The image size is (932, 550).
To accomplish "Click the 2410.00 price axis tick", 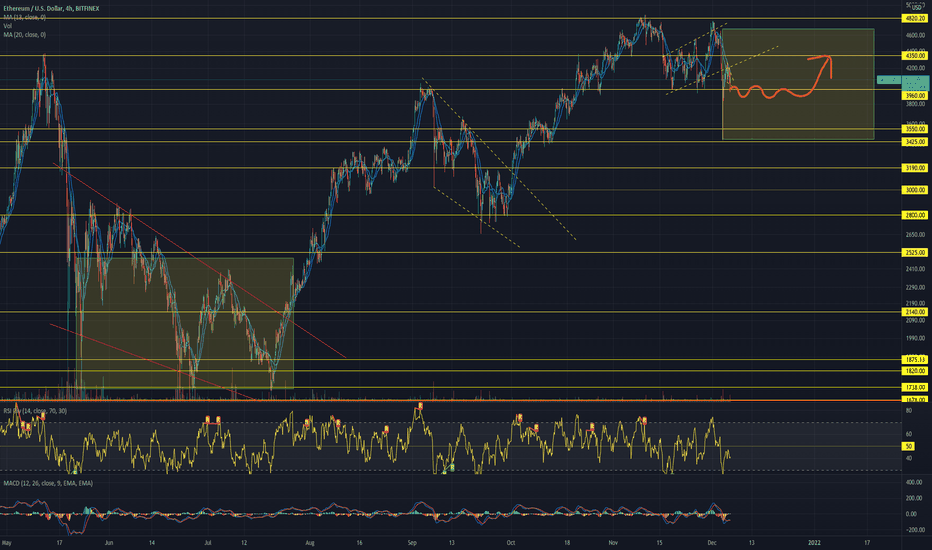I will coord(915,269).
